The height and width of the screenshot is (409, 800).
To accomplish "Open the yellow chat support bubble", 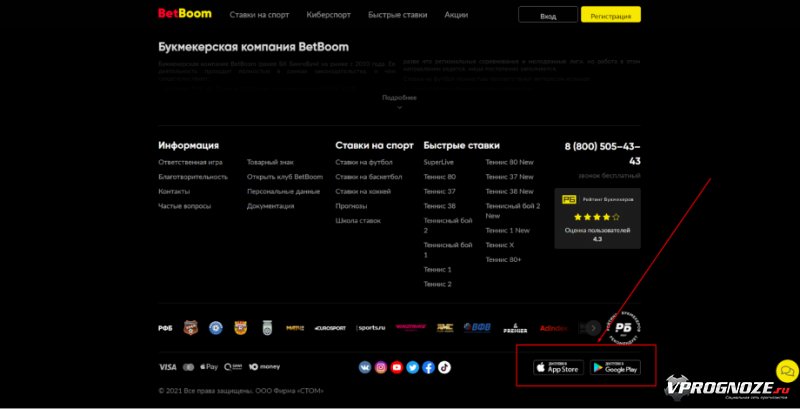I will 783,372.
